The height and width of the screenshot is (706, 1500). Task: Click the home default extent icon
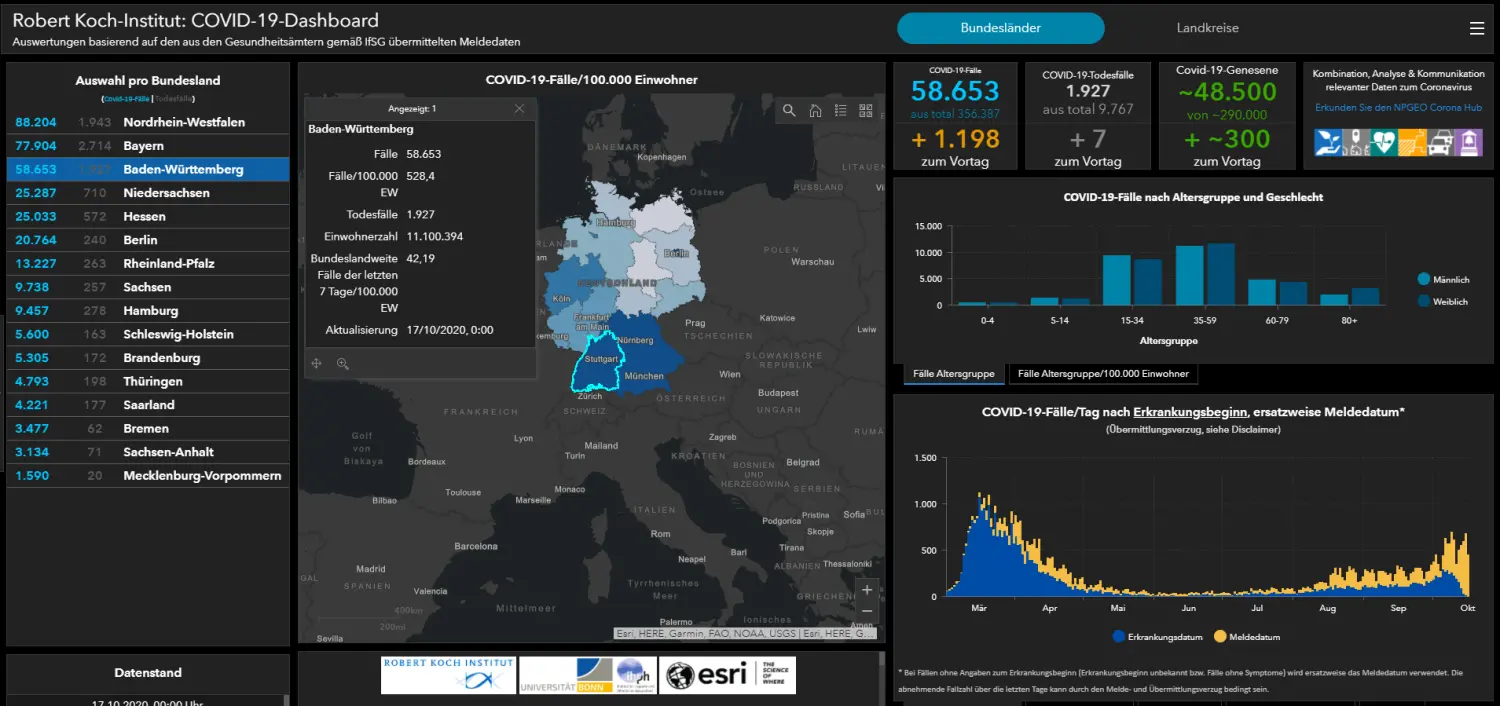(815, 111)
